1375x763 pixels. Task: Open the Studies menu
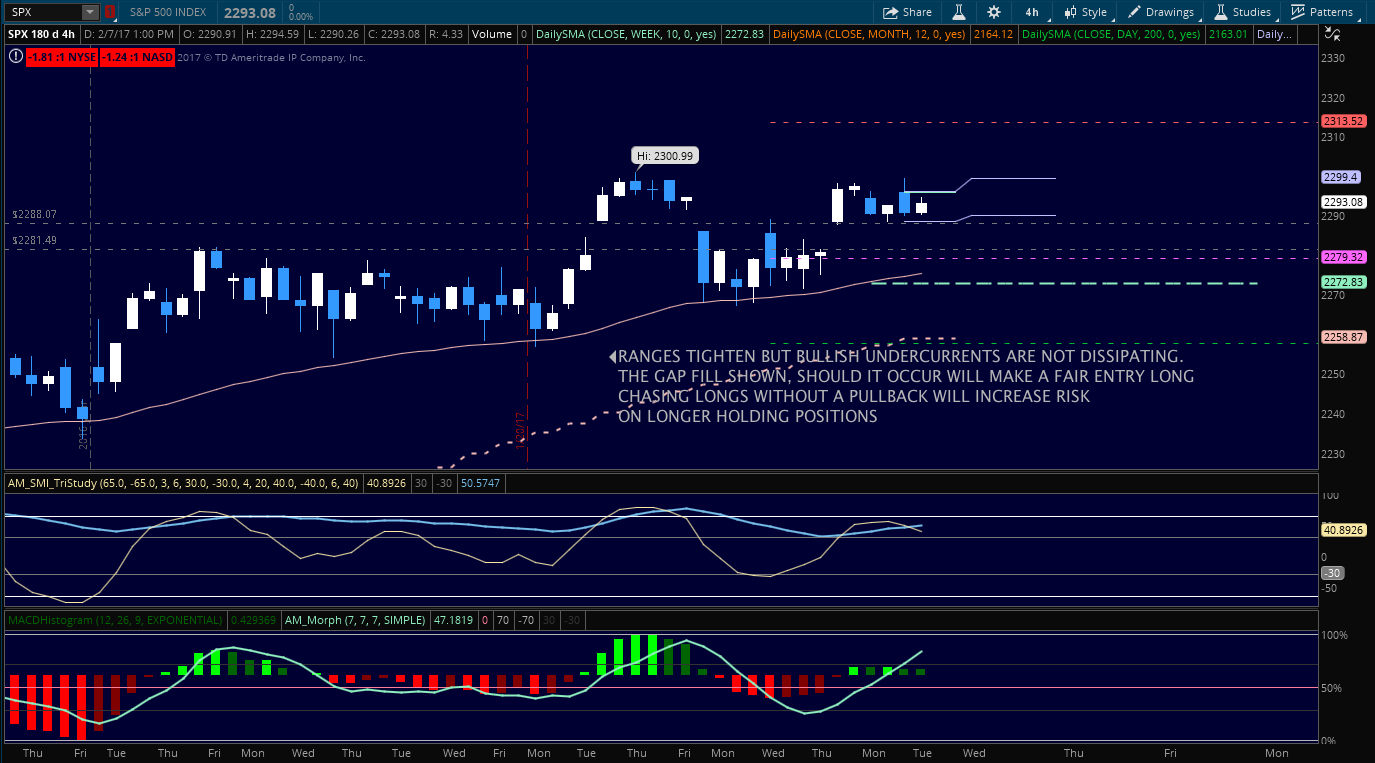pyautogui.click(x=1243, y=12)
